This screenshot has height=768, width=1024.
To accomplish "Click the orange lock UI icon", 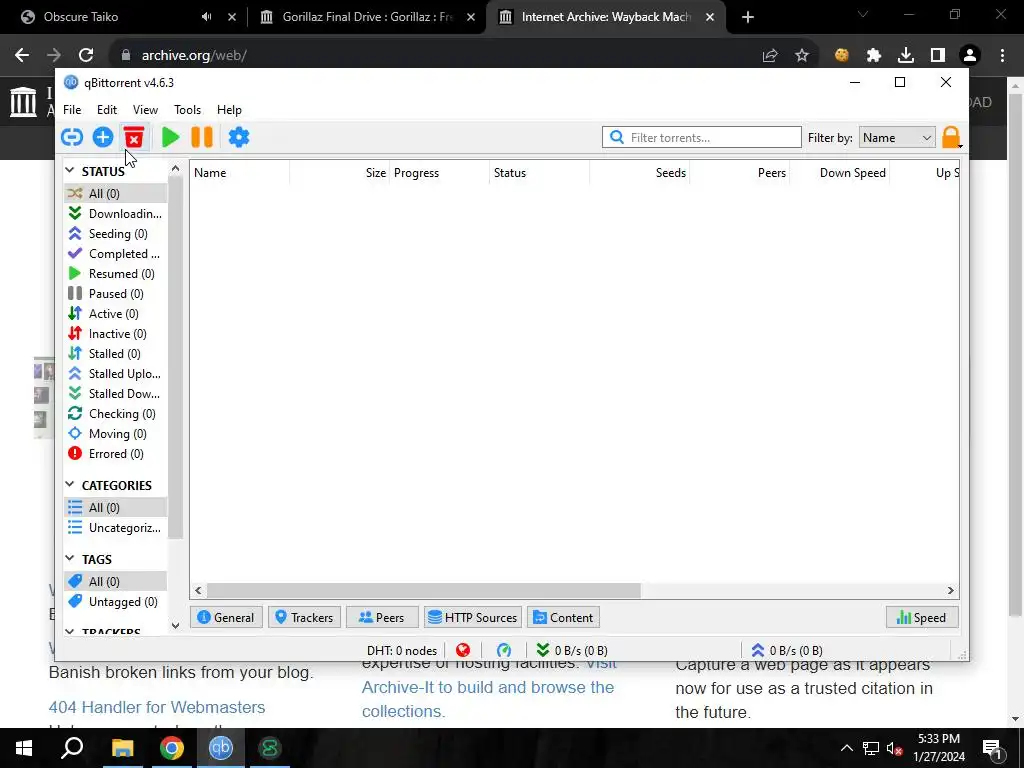I will point(951,138).
